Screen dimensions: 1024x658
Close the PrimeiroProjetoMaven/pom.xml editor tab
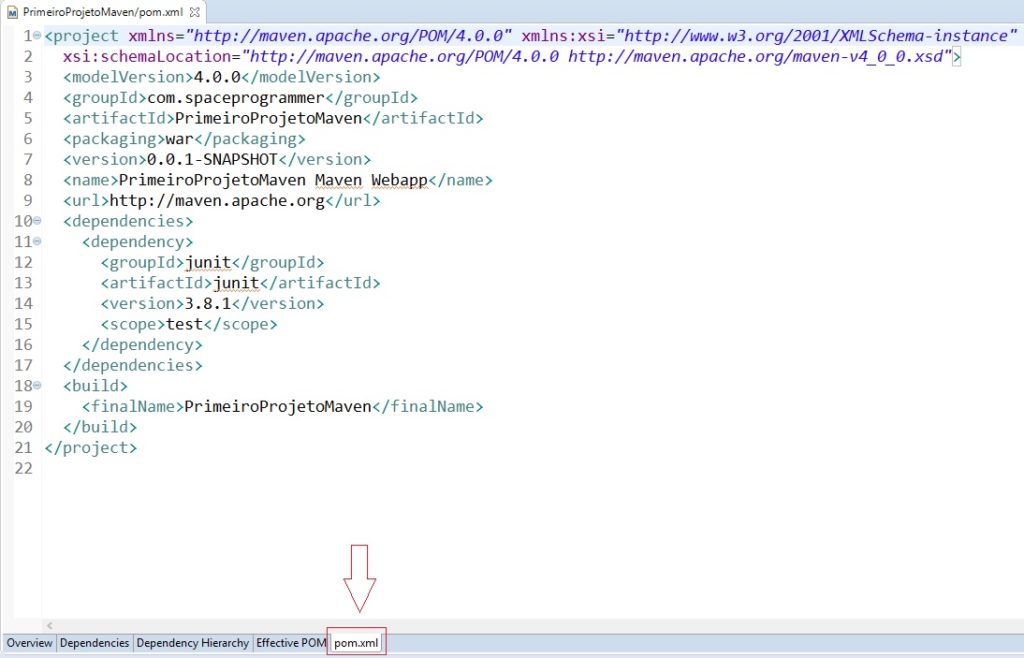(x=195, y=12)
